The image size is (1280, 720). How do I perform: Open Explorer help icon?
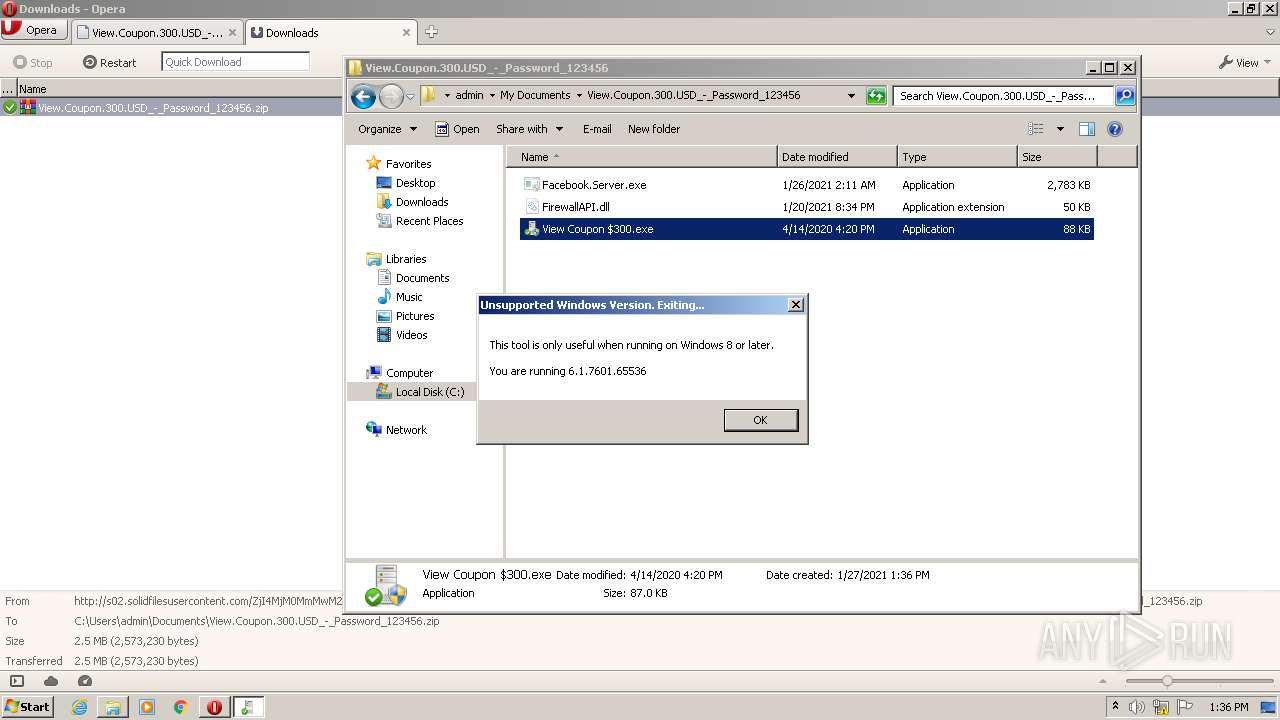tap(1115, 129)
